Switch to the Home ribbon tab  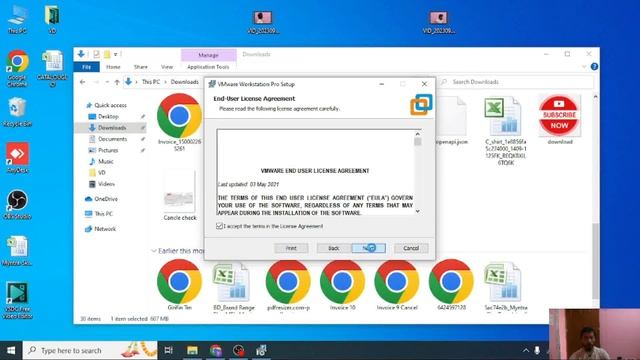[x=113, y=67]
